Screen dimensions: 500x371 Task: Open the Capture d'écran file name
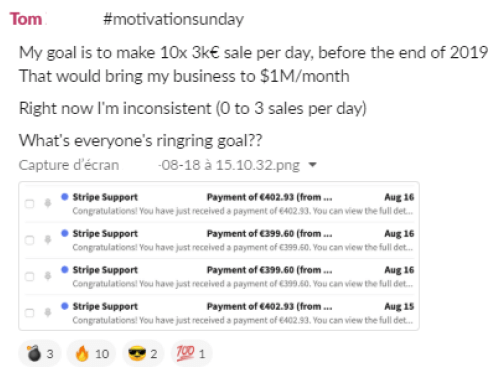coord(159,165)
